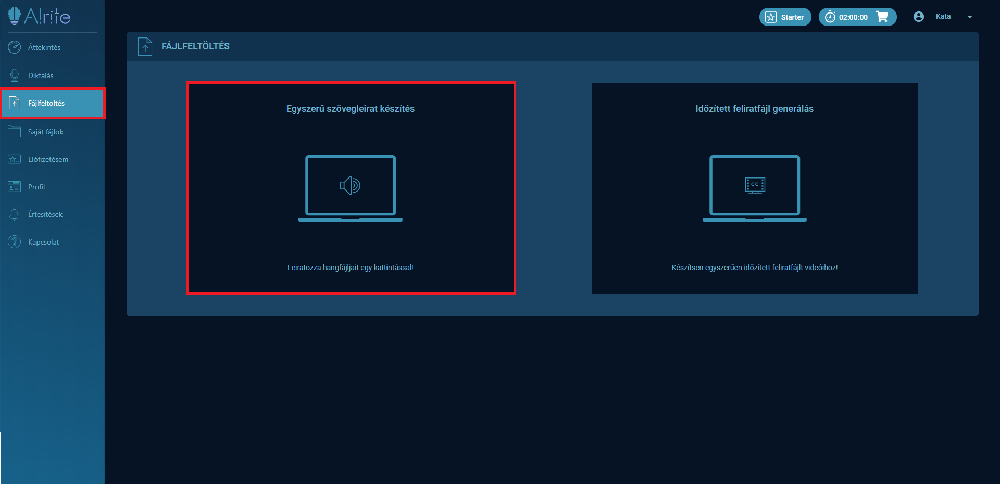Click the Saját fájlok folder icon

point(14,131)
